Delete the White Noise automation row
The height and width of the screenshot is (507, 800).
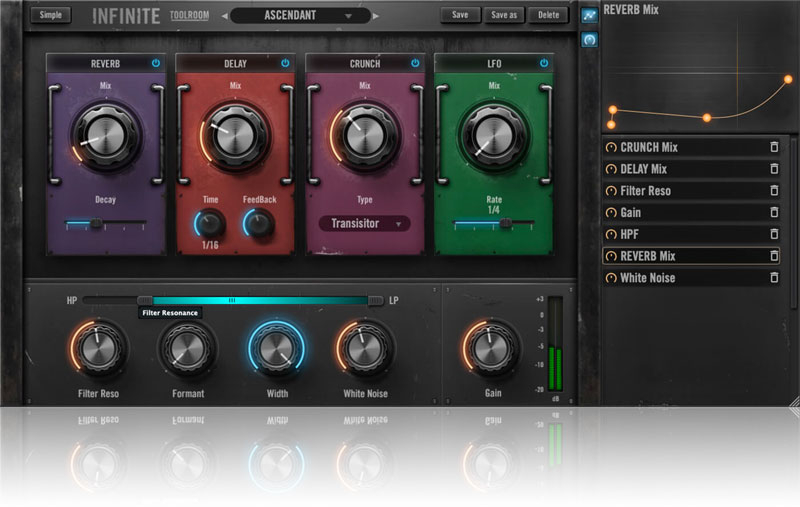click(x=774, y=277)
